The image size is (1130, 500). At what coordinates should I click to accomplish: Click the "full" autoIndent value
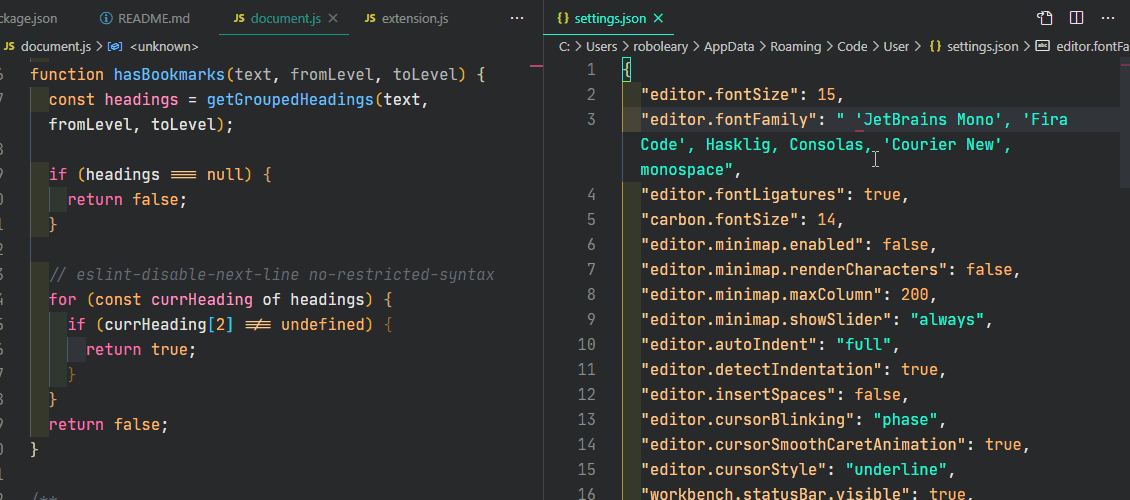coord(863,344)
